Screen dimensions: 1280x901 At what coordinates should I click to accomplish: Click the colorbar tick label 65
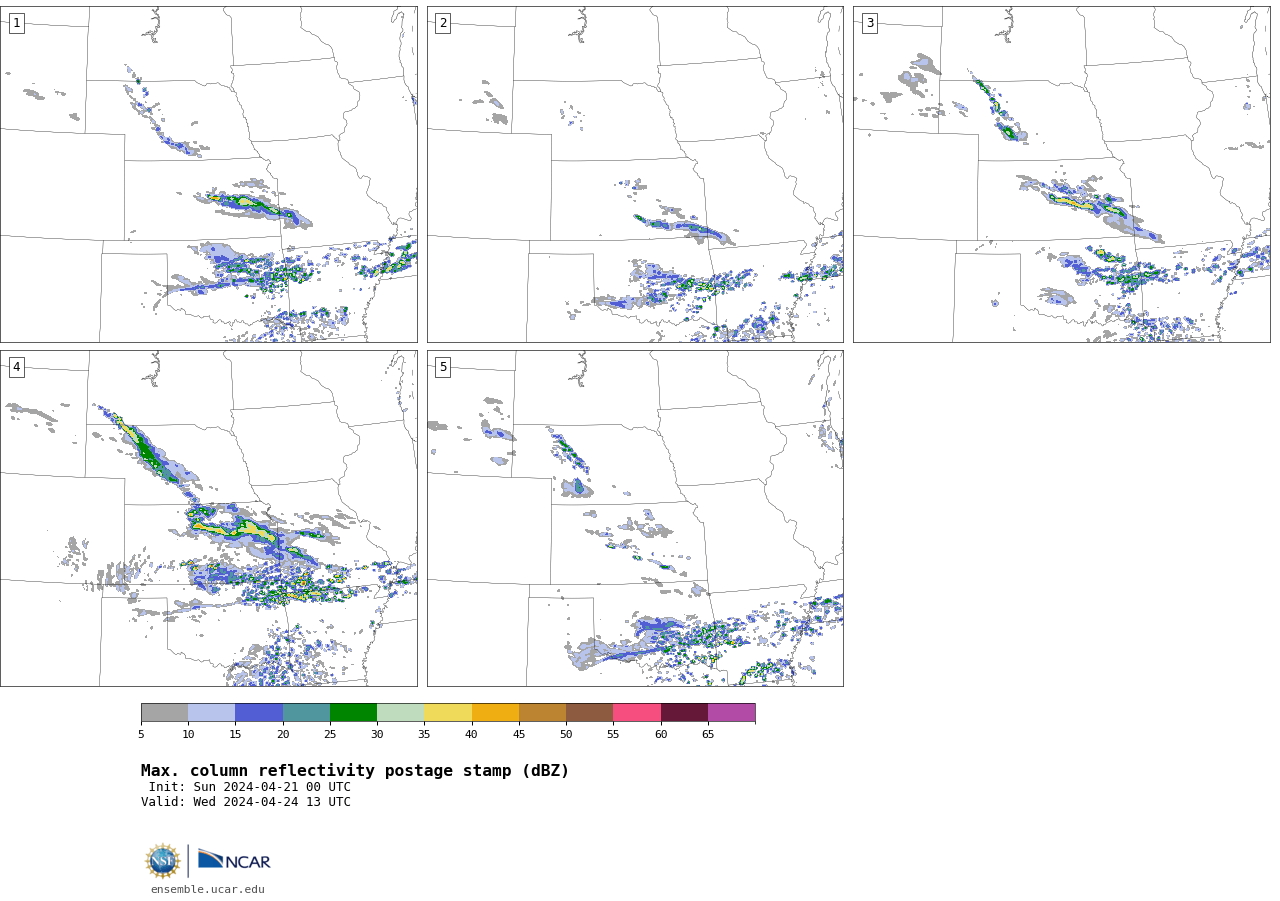708,734
